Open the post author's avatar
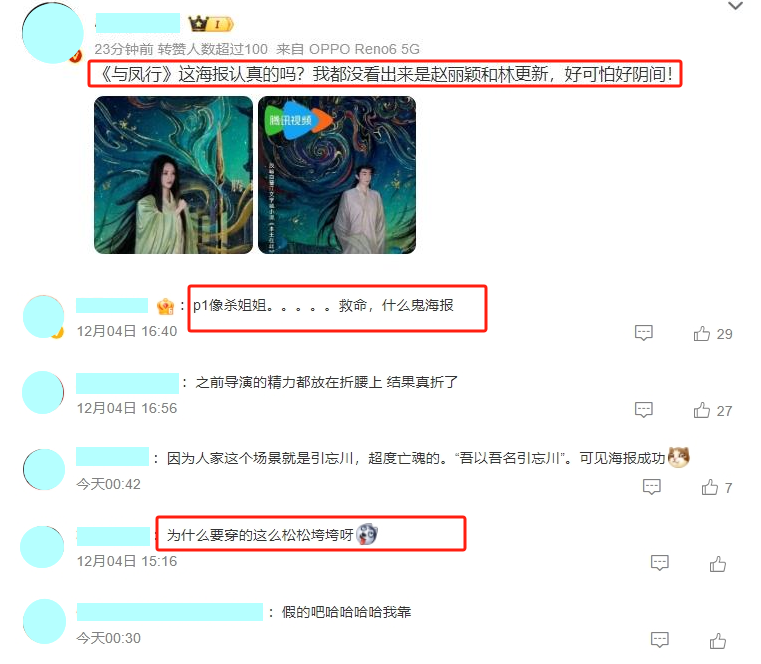Viewport: 761px width, 664px height. click(x=52, y=33)
